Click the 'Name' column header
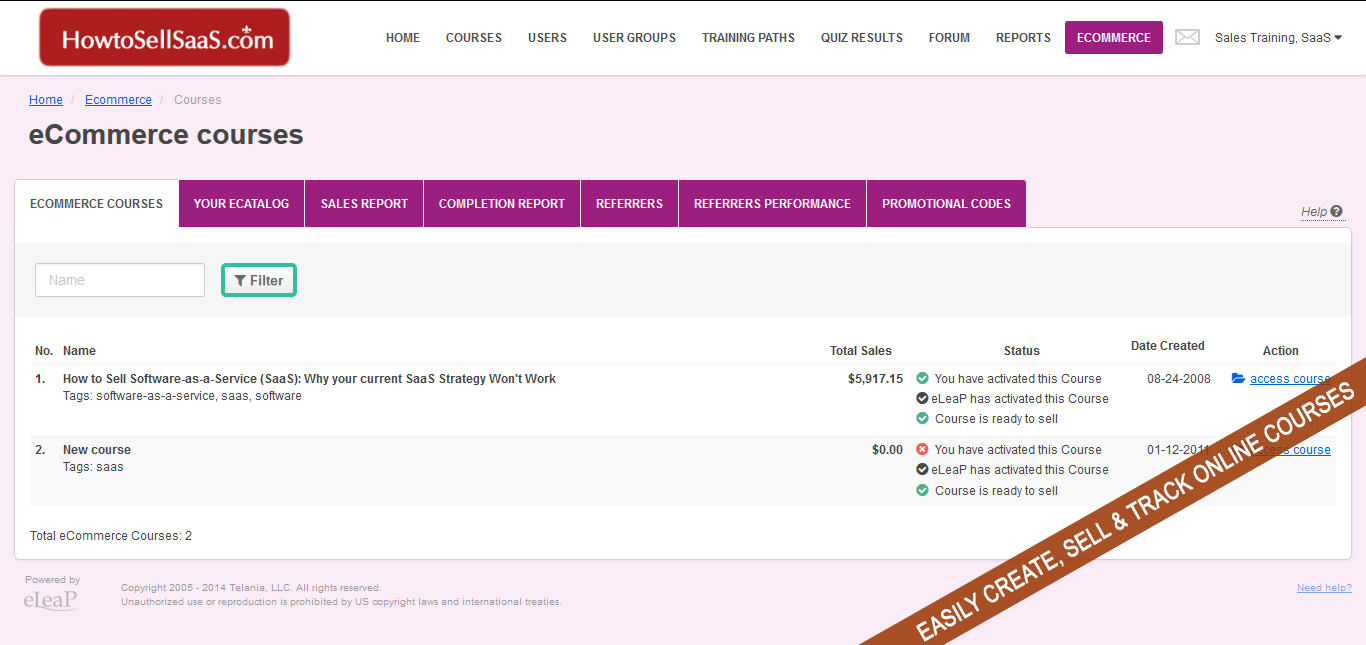The image size is (1366, 645). [x=79, y=351]
